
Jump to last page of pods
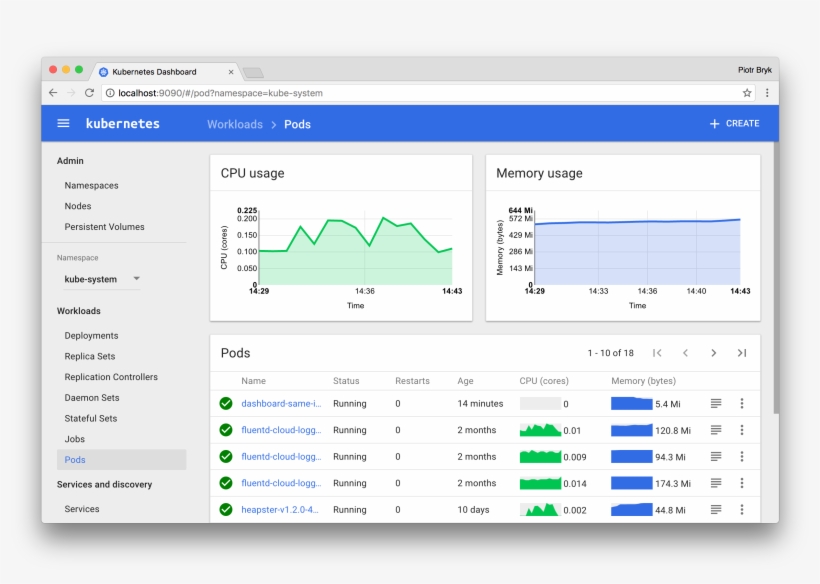click(x=742, y=353)
